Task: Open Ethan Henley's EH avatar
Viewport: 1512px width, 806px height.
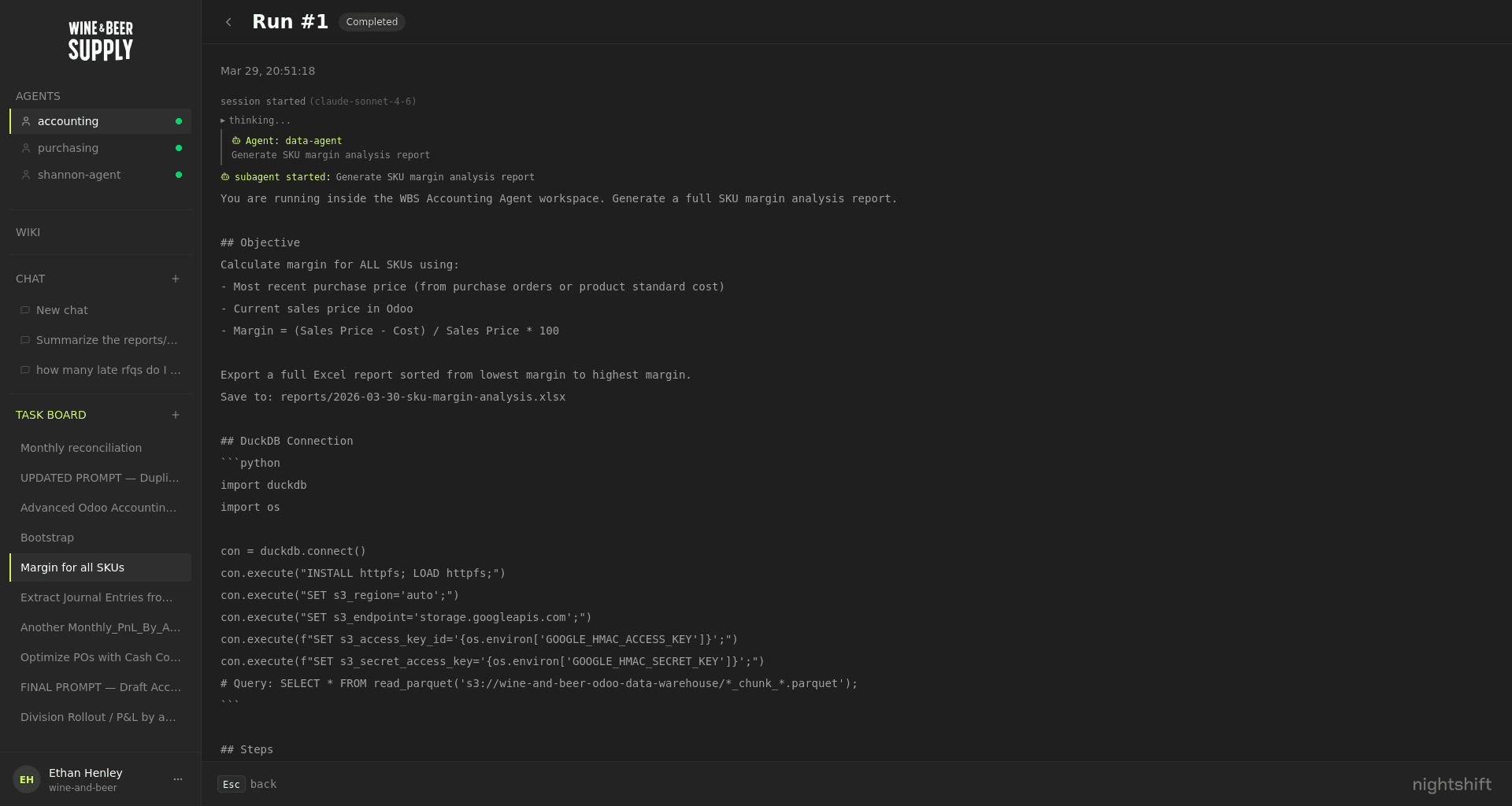Action: click(26, 779)
